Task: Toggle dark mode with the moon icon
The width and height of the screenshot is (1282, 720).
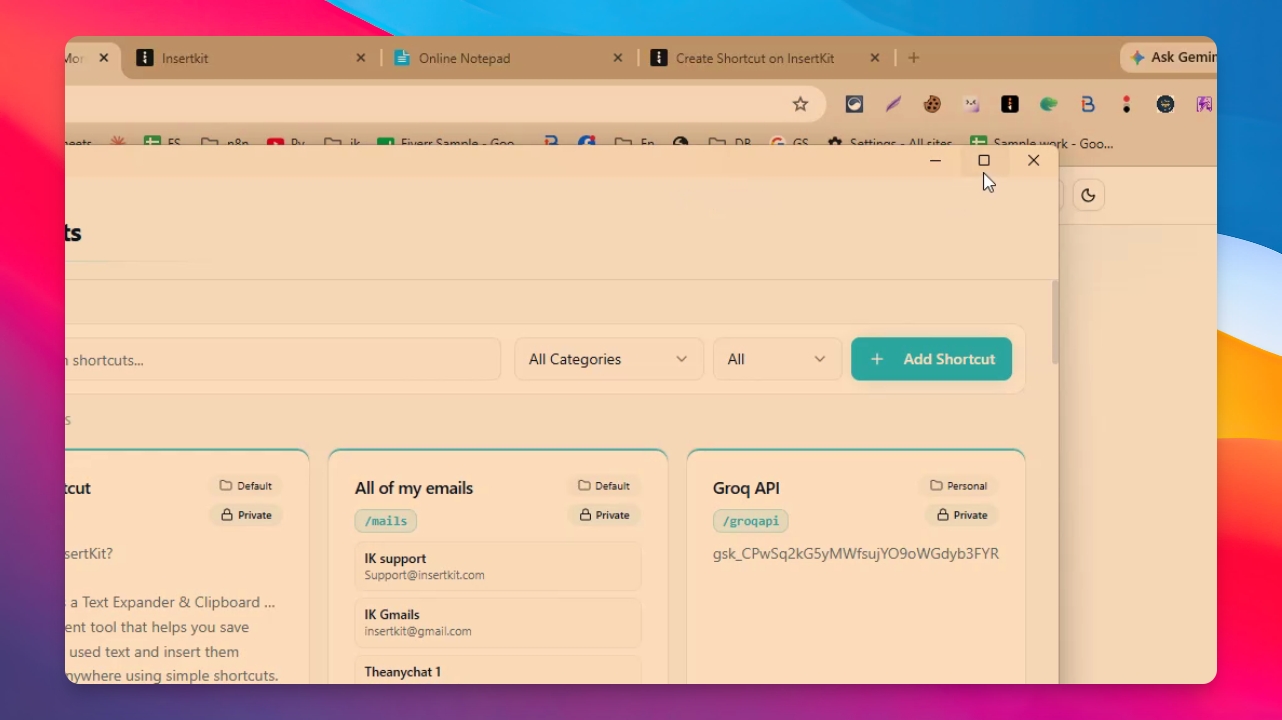Action: pyautogui.click(x=1088, y=195)
